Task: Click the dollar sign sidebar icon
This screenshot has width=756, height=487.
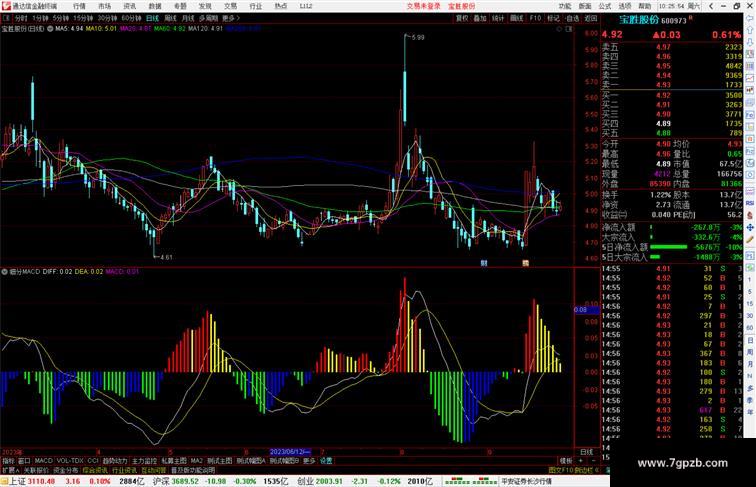Action: click(750, 215)
